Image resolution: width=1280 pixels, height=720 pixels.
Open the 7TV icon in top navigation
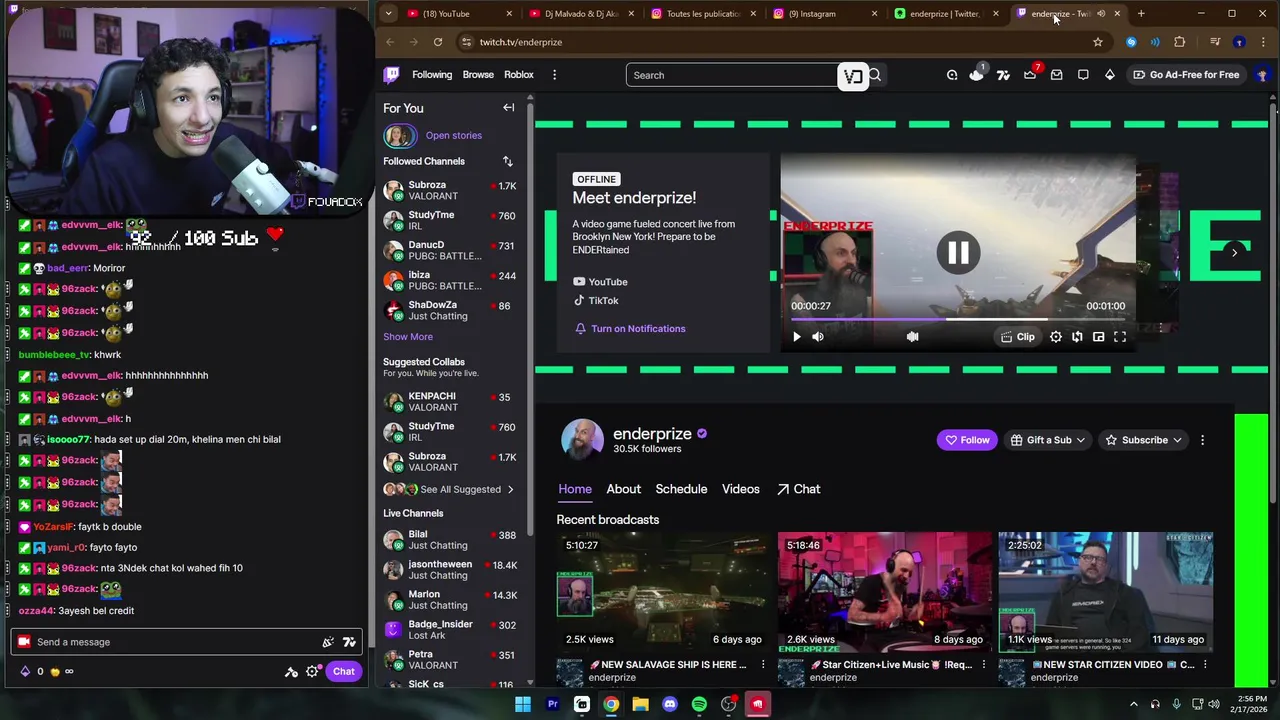[1003, 75]
